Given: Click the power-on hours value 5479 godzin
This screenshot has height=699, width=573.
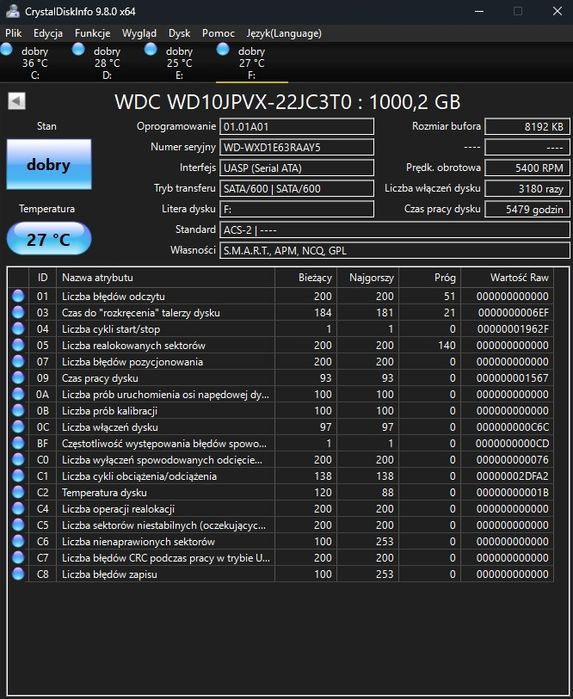Looking at the screenshot, I should point(527,209).
